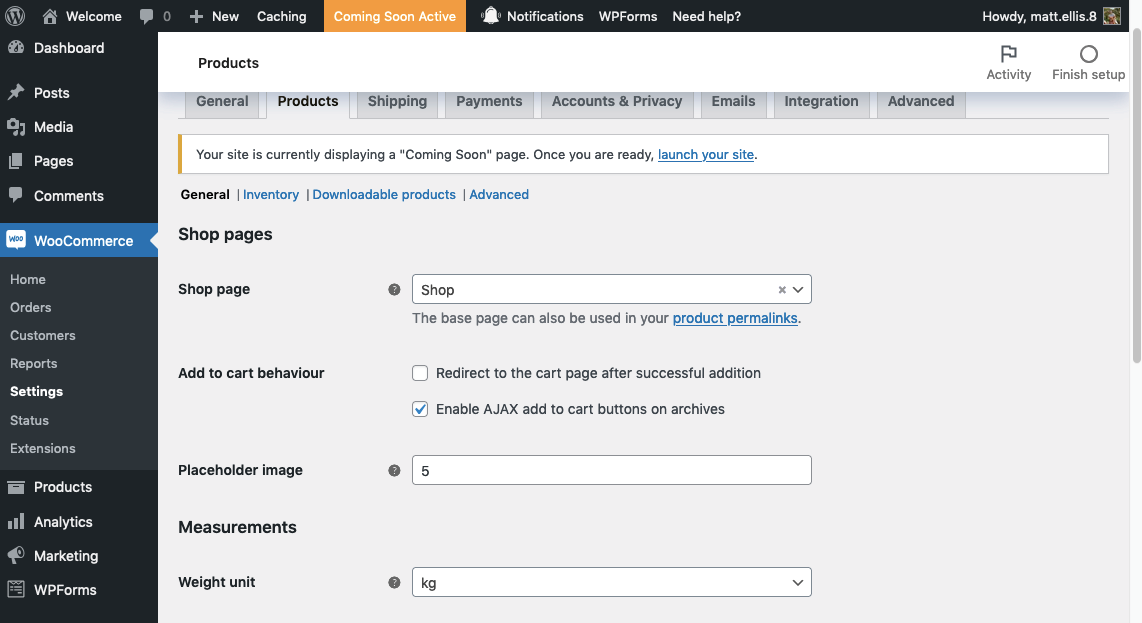Click the Placeholder image input field

tap(611, 470)
